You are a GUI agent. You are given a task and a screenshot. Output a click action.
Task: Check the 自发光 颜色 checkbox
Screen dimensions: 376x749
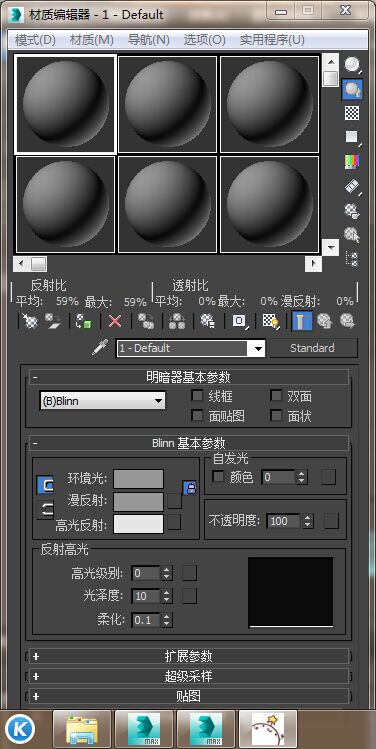[218, 477]
